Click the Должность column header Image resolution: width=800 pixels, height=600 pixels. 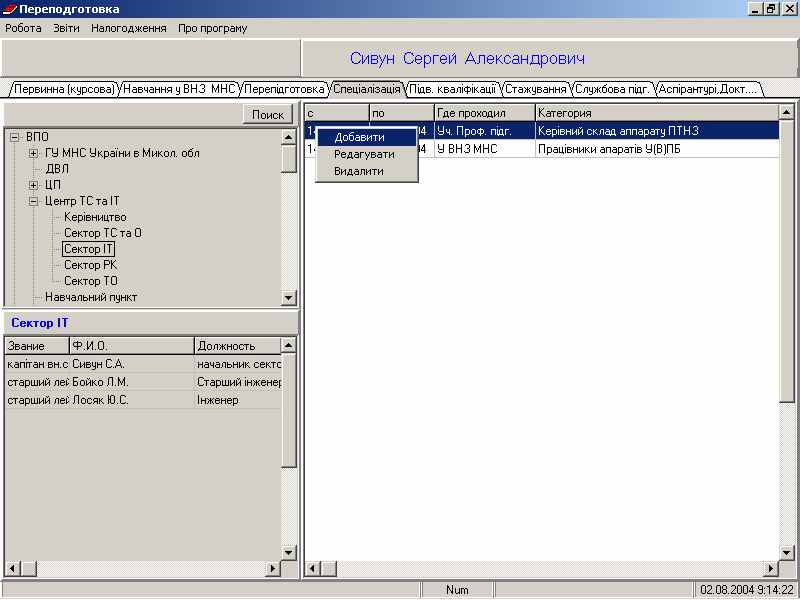coord(238,346)
